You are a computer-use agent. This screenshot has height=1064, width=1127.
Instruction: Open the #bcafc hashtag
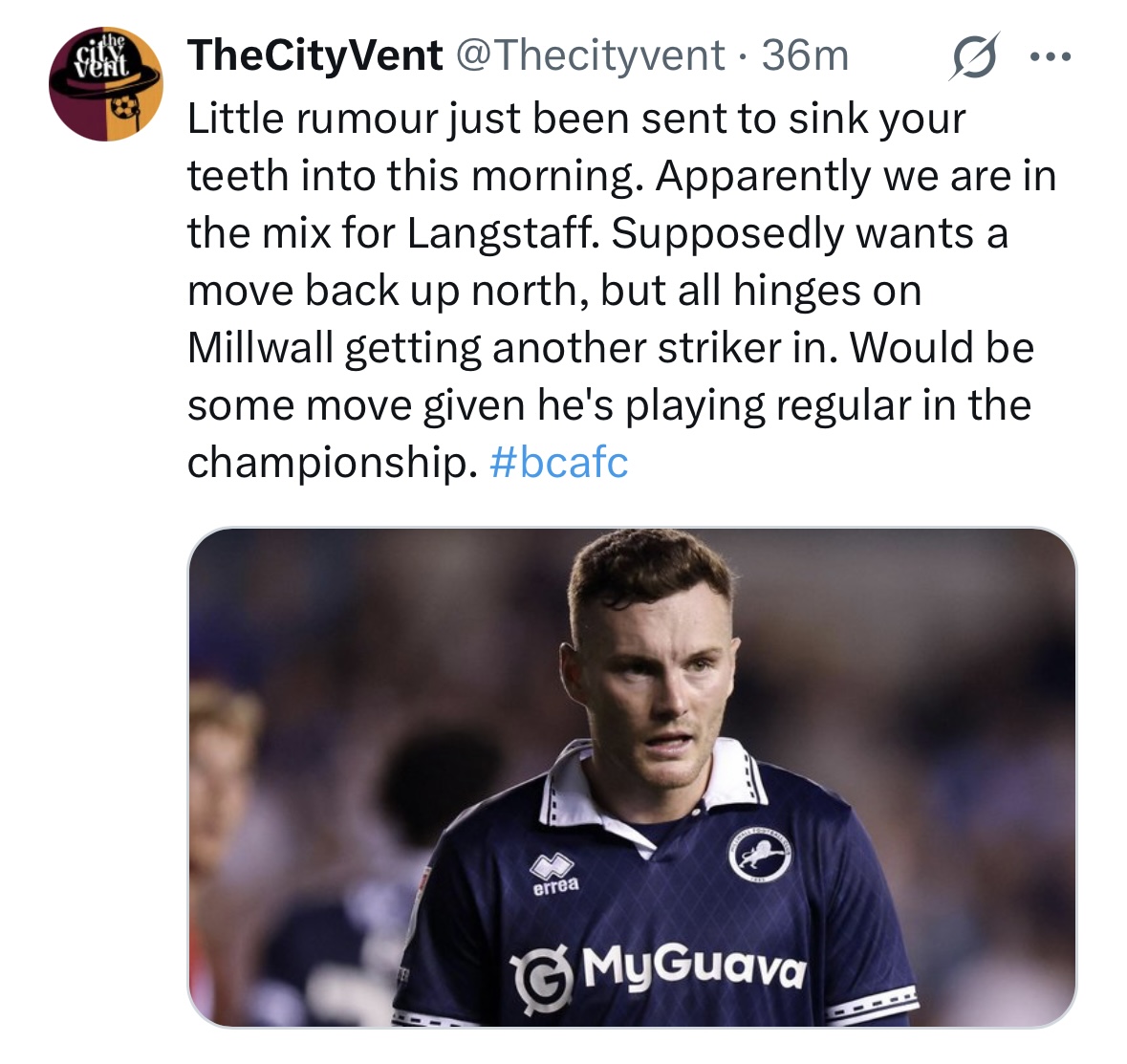point(558,462)
